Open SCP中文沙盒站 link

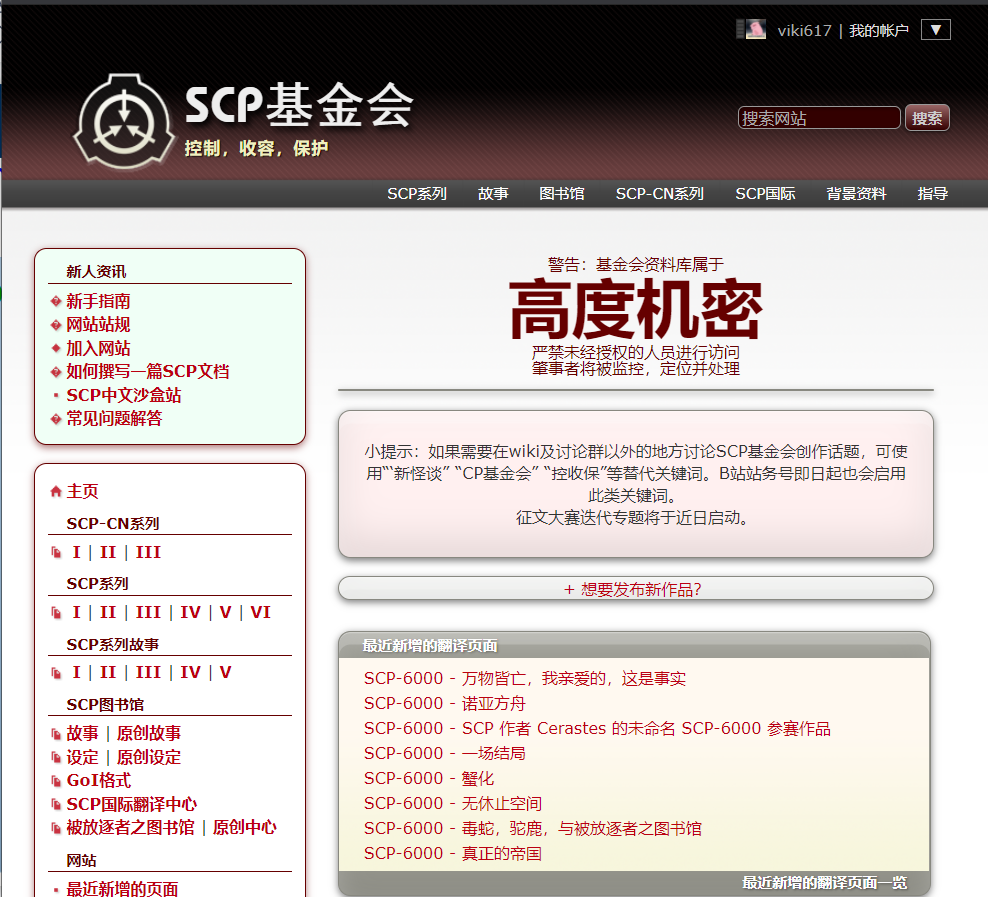[x=124, y=395]
